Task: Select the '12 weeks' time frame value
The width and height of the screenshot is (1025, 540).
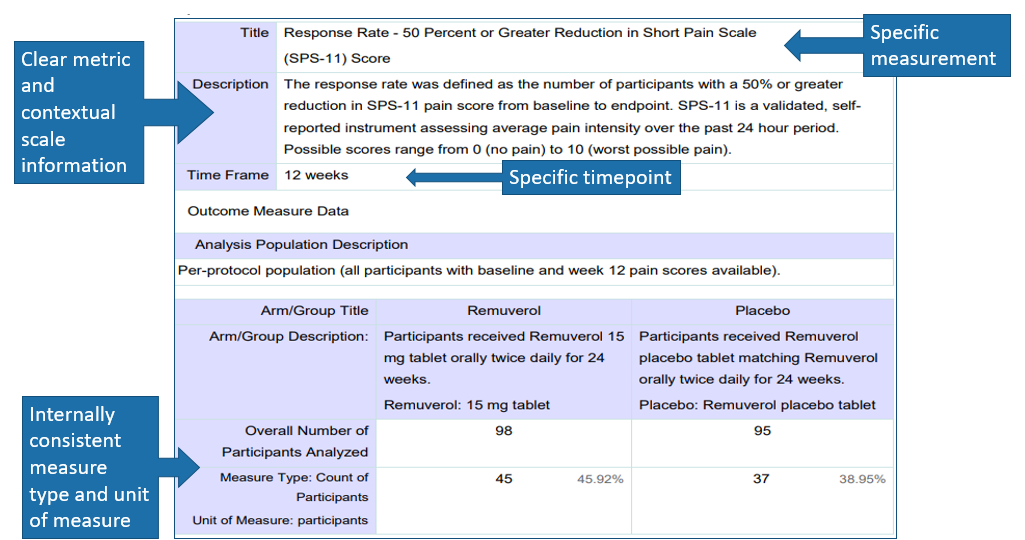Action: coord(316,175)
